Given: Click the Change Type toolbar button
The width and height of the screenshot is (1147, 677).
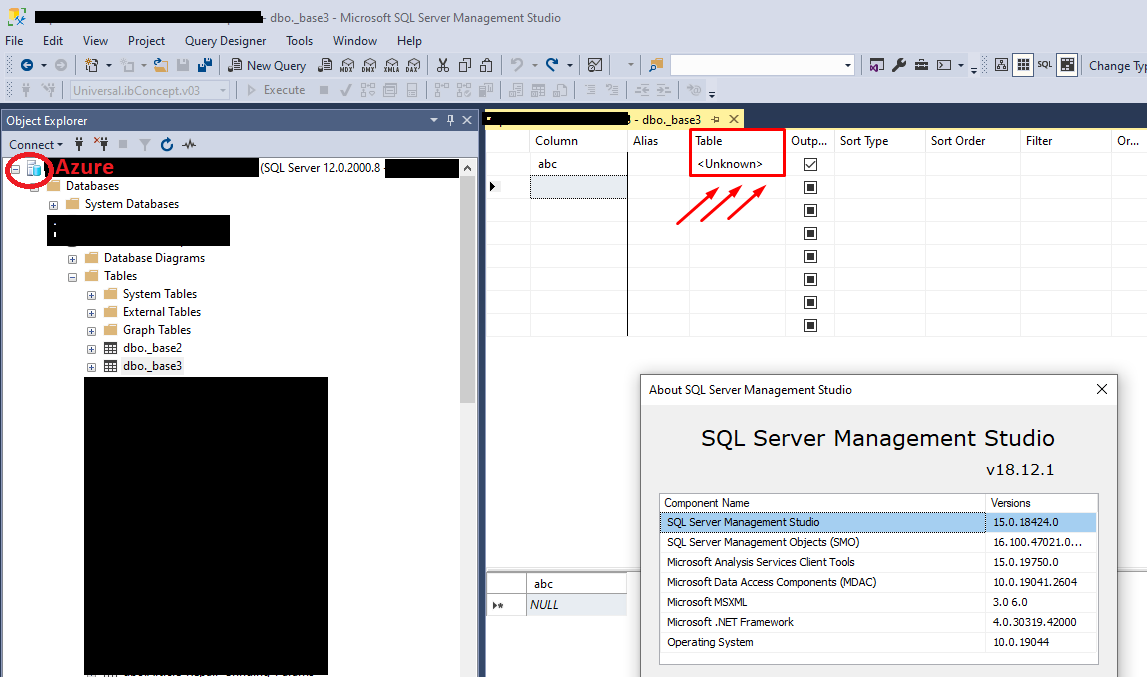Looking at the screenshot, I should (1116, 65).
